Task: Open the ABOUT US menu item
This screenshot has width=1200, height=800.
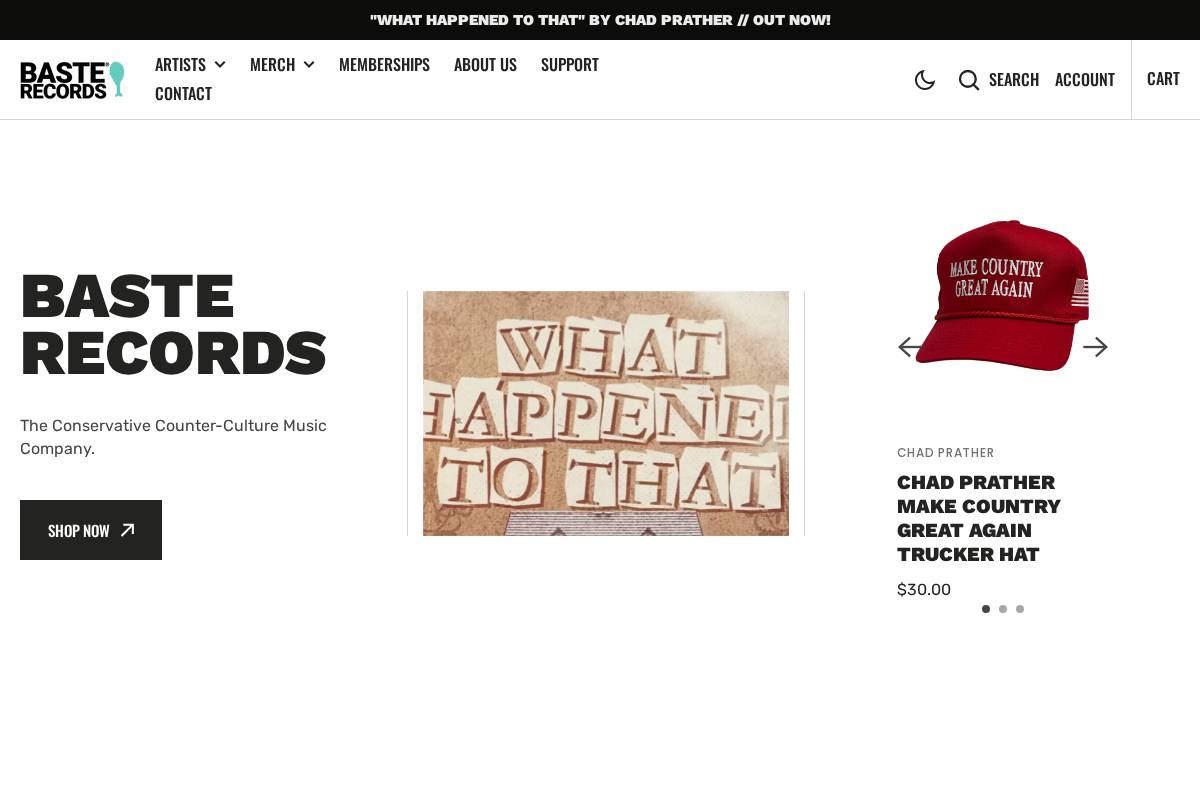Action: 485,64
